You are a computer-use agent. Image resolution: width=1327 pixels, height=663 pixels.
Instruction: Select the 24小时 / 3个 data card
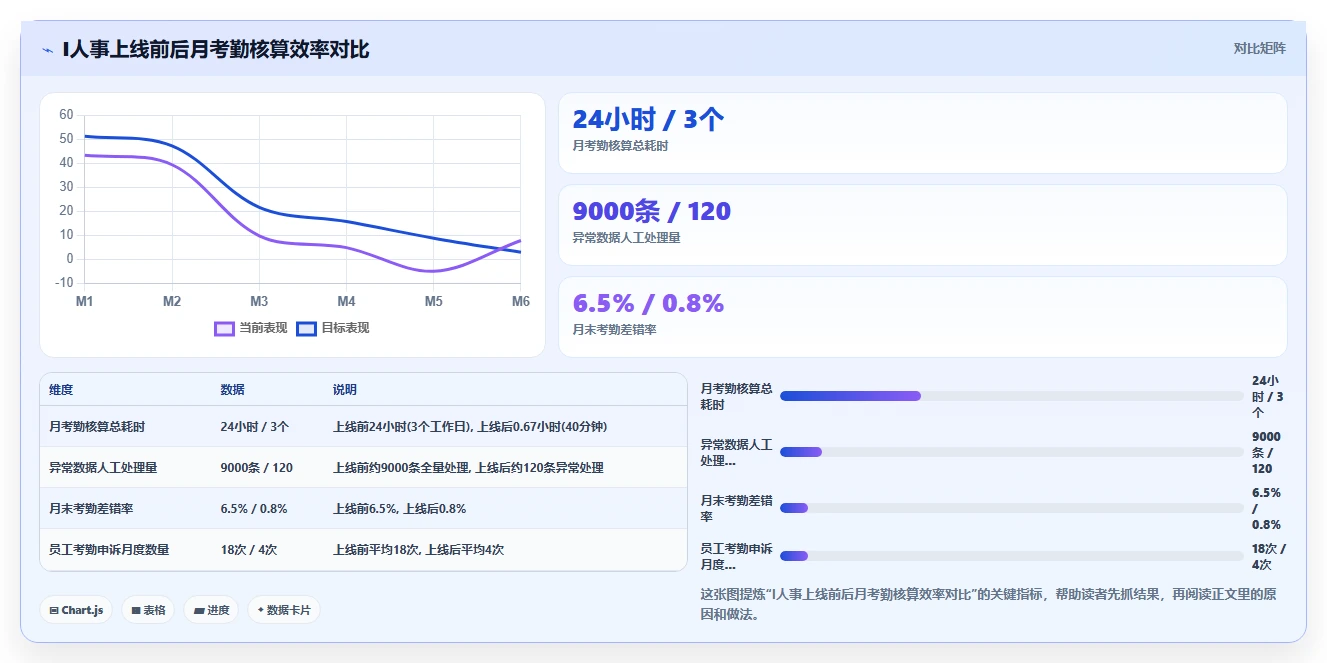tap(922, 133)
